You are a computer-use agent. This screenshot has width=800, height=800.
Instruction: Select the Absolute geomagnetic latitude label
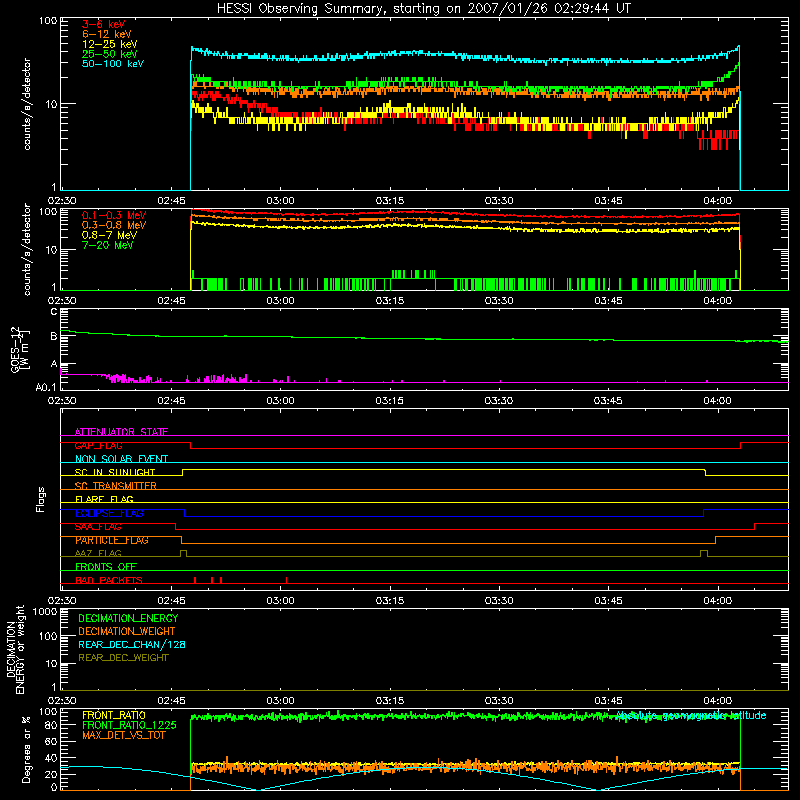pos(691,716)
